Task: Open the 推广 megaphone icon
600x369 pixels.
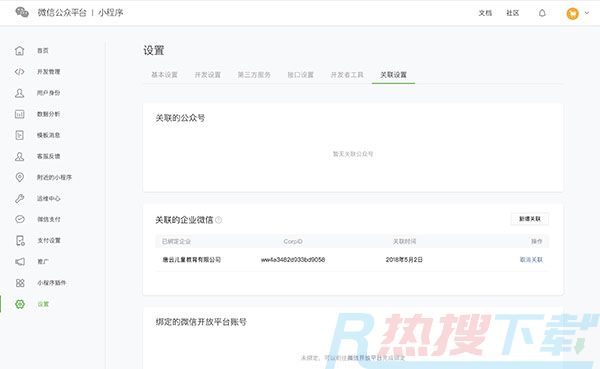Action: tap(20, 261)
